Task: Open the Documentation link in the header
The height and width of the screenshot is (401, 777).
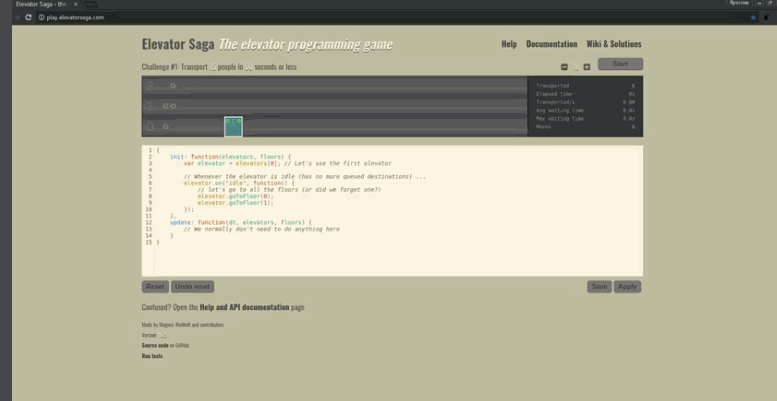Action: [552, 44]
